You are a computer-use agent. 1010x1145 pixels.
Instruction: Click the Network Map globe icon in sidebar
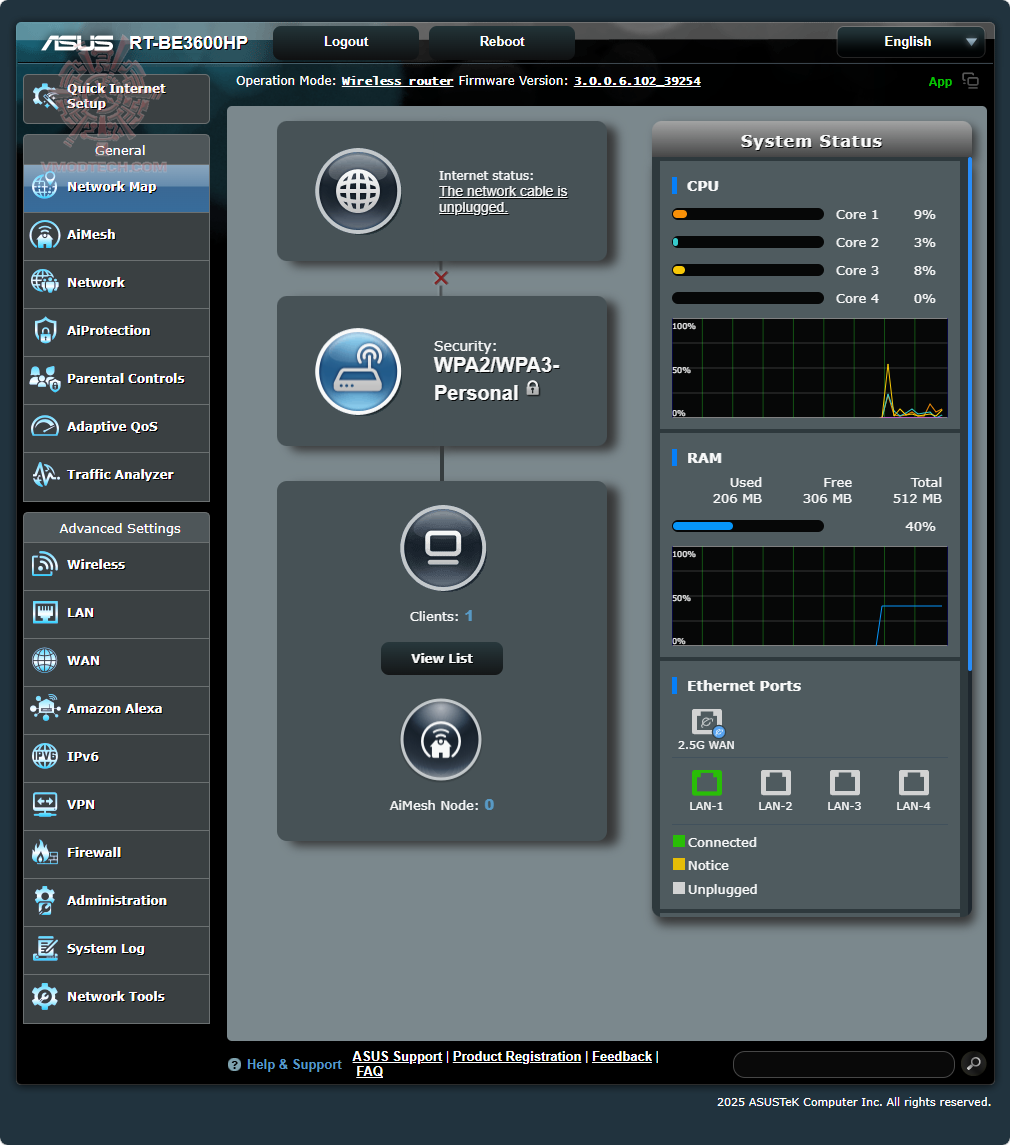click(x=45, y=185)
